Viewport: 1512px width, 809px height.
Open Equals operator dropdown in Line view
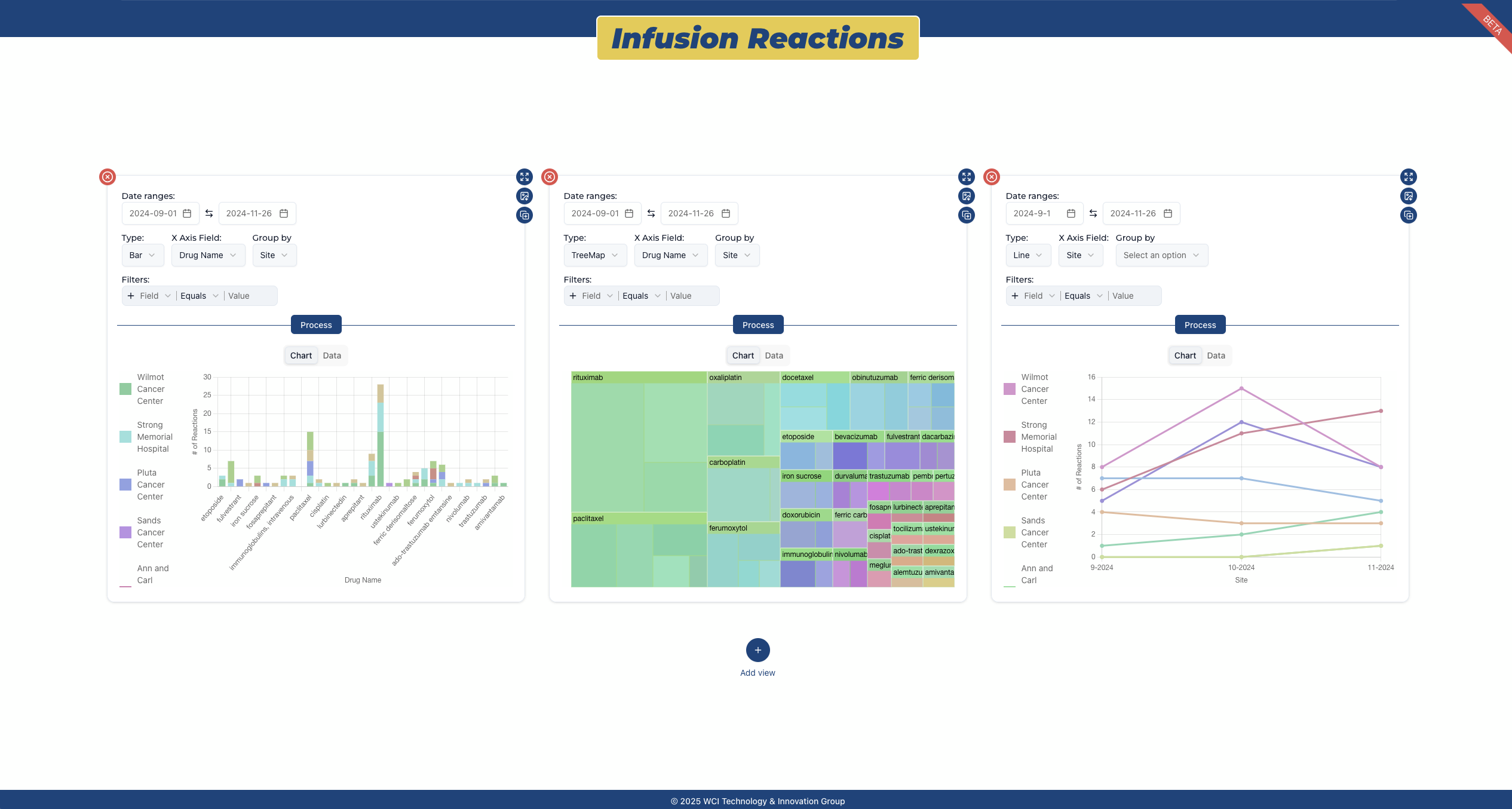[x=1084, y=296]
